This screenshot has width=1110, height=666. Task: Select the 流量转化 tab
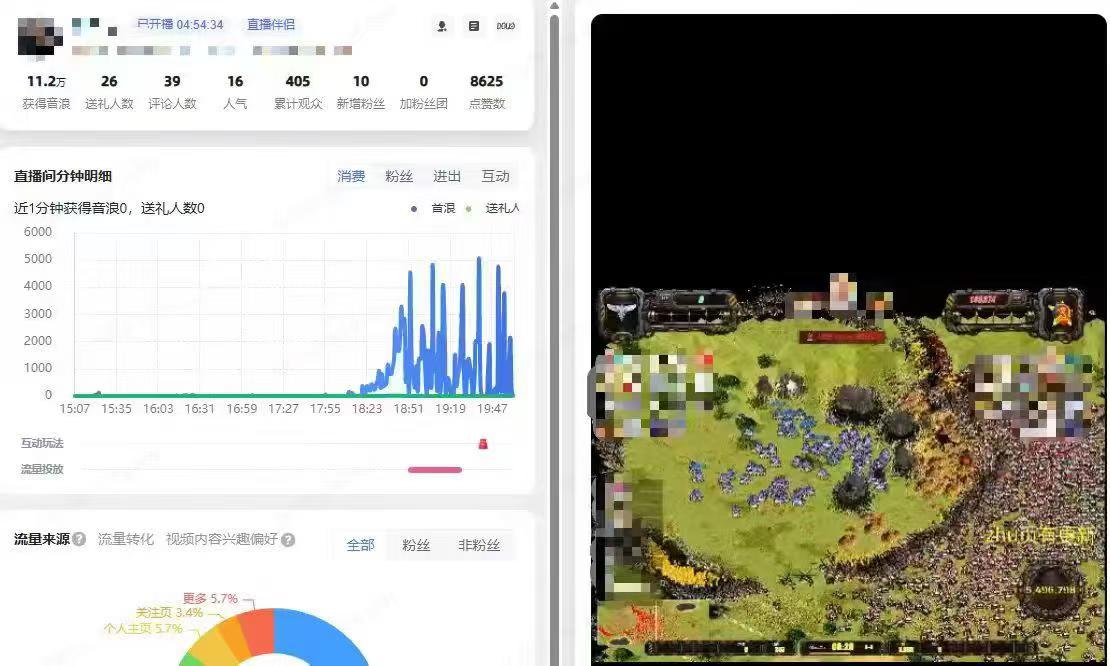coord(125,539)
